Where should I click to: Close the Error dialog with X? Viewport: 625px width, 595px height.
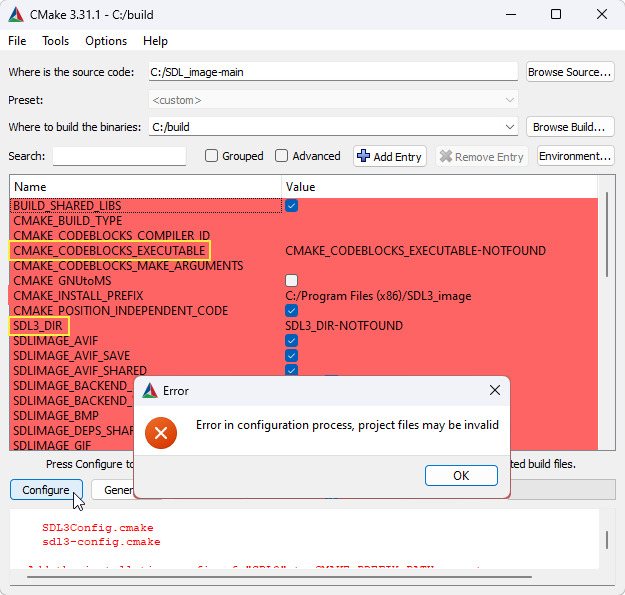point(495,390)
